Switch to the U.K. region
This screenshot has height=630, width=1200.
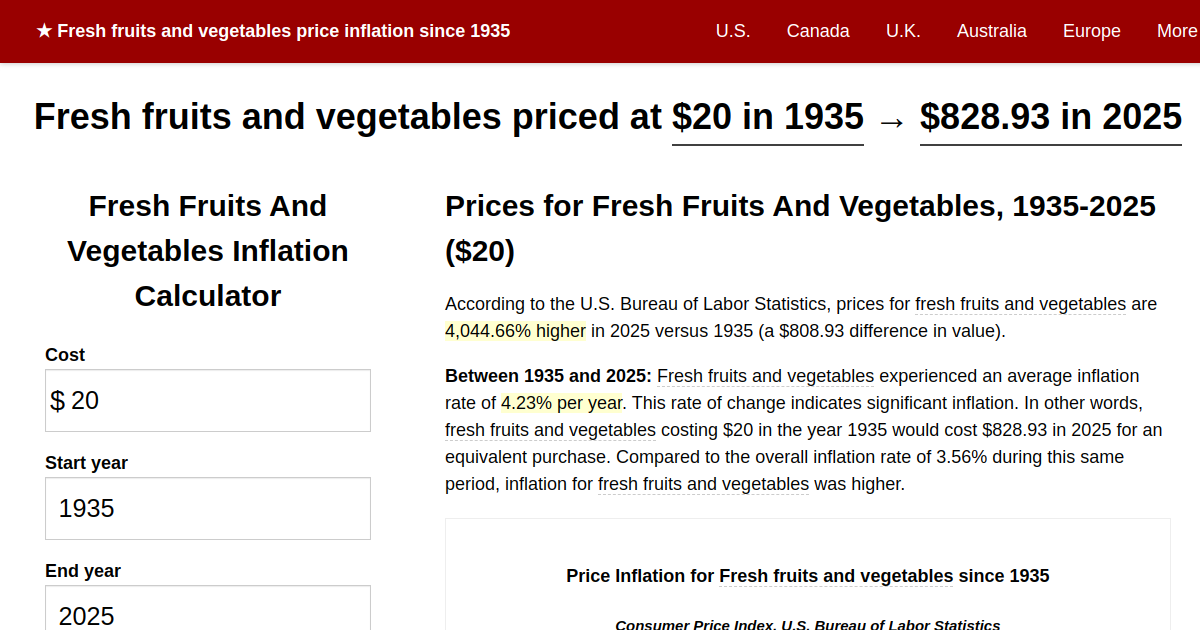click(903, 31)
